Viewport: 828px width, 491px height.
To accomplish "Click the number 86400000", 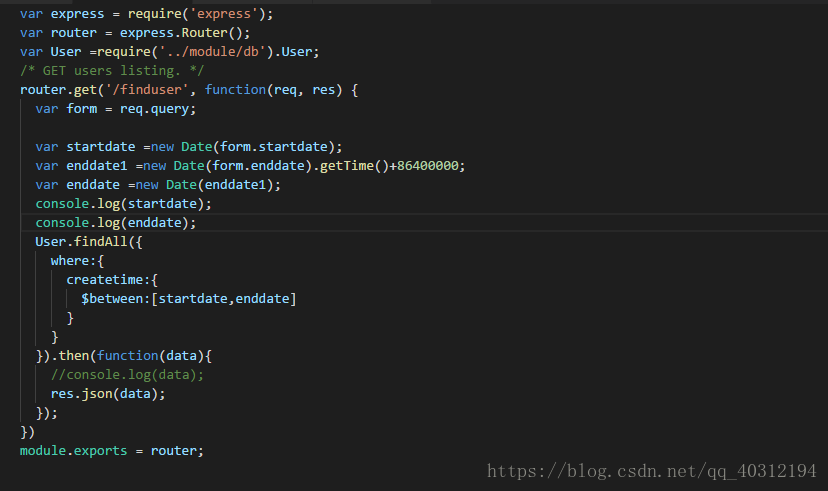I will pyautogui.click(x=428, y=166).
